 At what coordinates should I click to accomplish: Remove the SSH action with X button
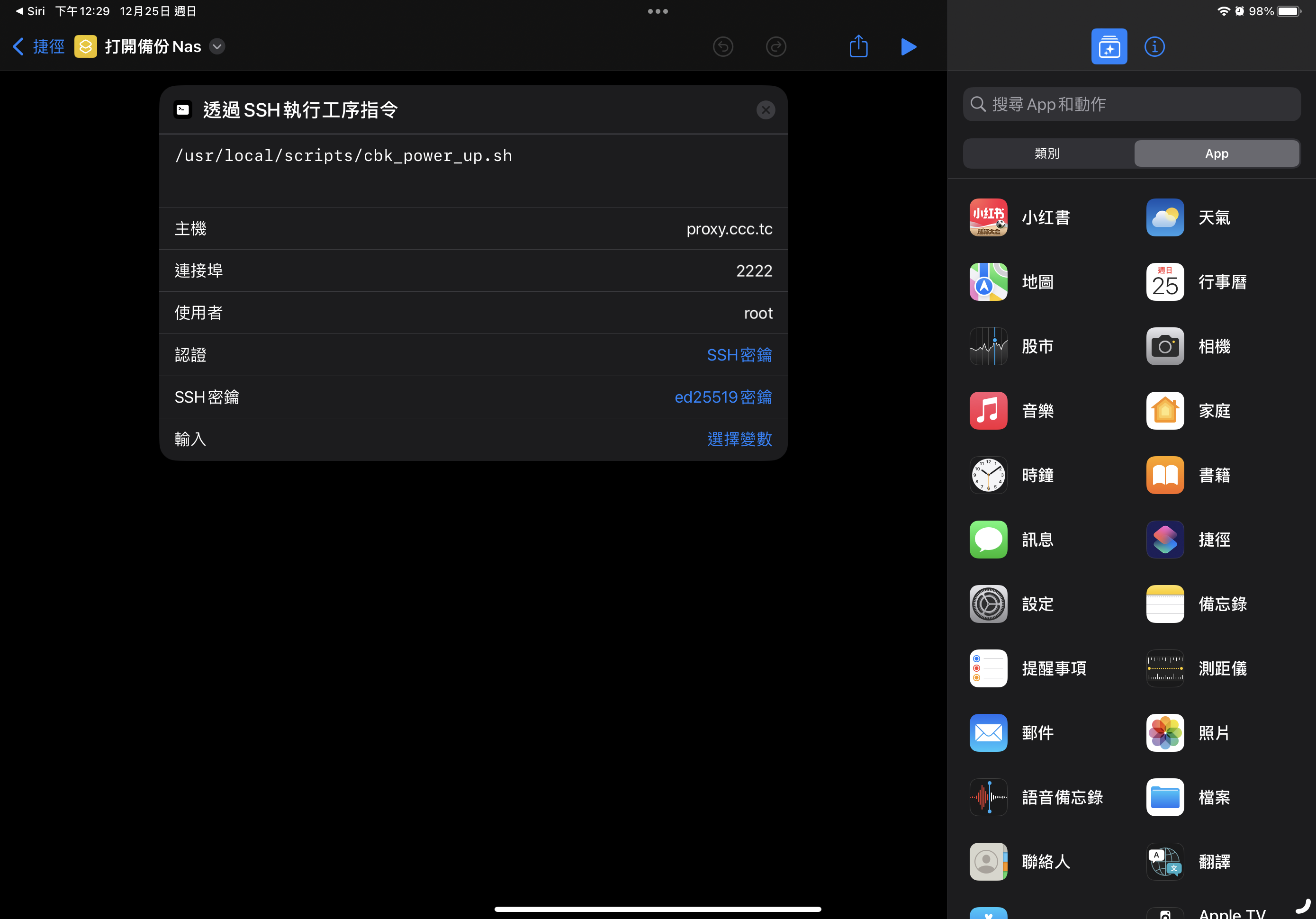pos(765,109)
